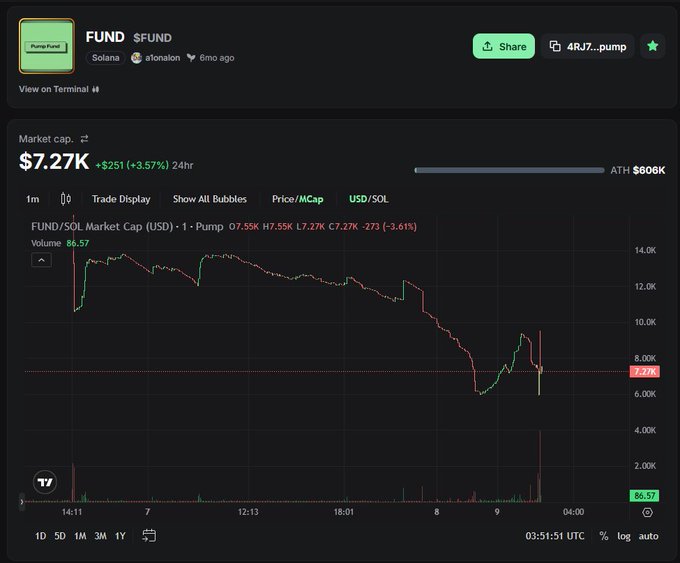Viewport: 680px width, 563px height.
Task: Click the green Share button
Action: (x=503, y=46)
